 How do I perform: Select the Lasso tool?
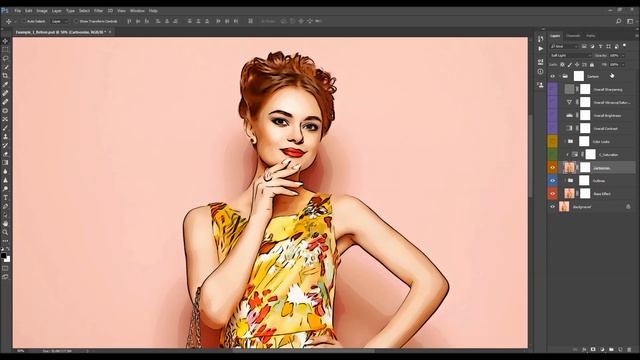tap(5, 58)
